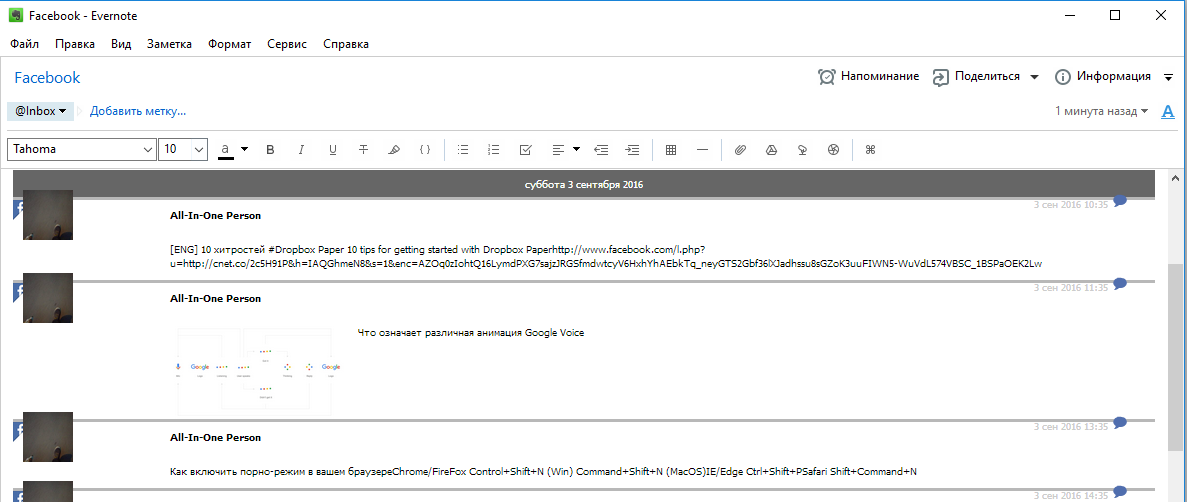Increase indent of the text
1187x502 pixels.
(x=632, y=150)
